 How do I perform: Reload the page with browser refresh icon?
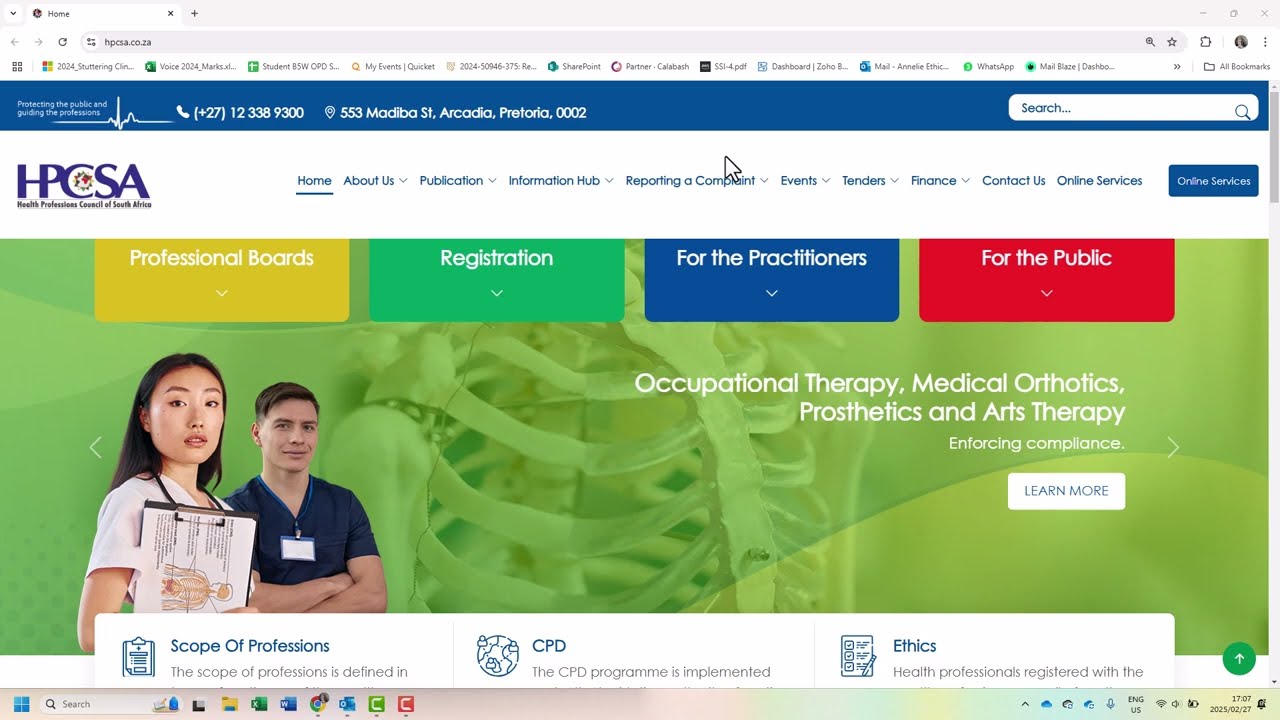pos(62,42)
